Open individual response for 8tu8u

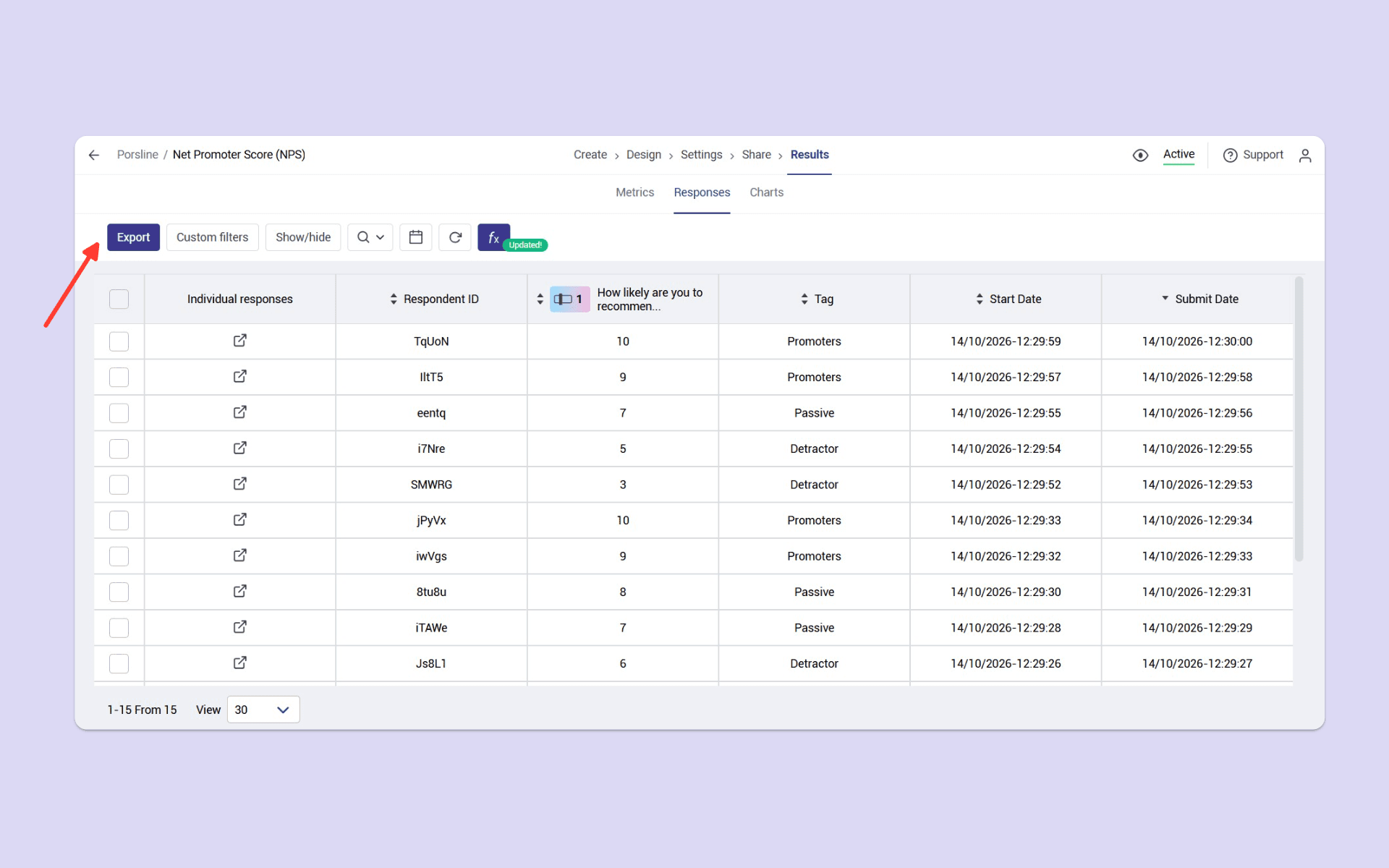coord(240,591)
